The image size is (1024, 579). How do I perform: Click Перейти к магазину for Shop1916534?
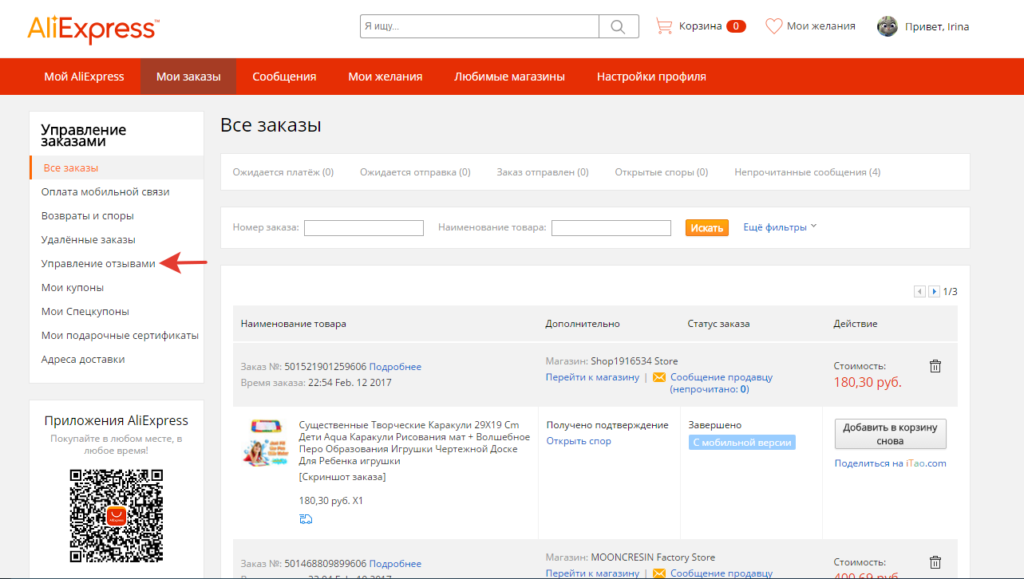coord(592,377)
